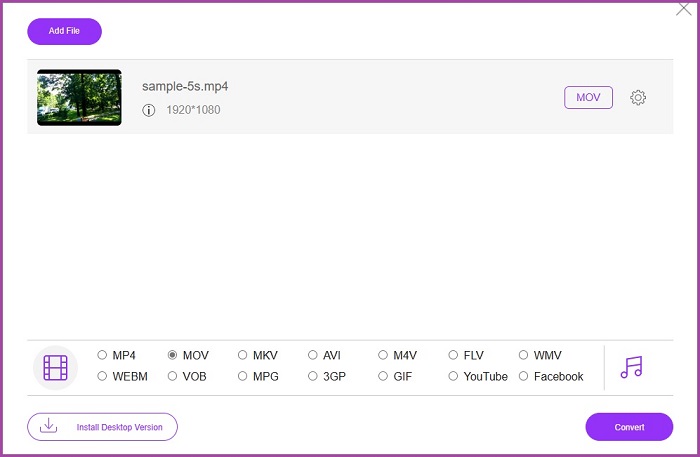Pick the GIF output format
The height and width of the screenshot is (457, 700).
click(x=383, y=377)
